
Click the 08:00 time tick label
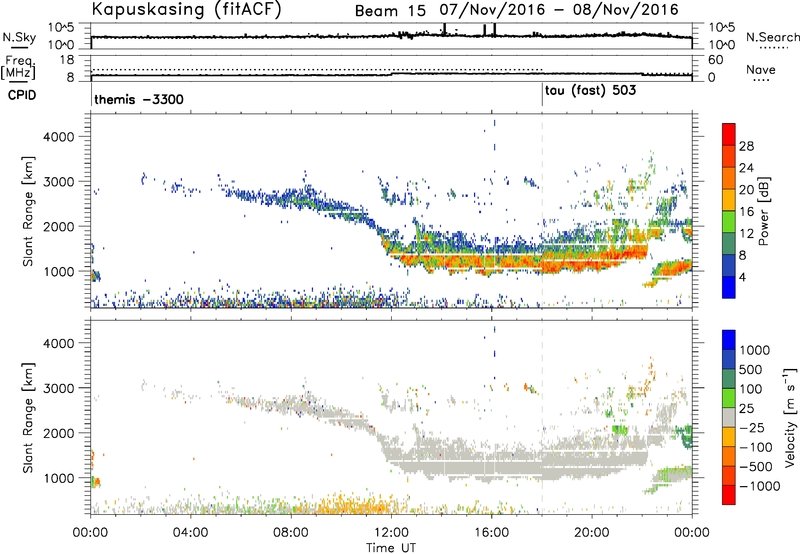[291, 533]
